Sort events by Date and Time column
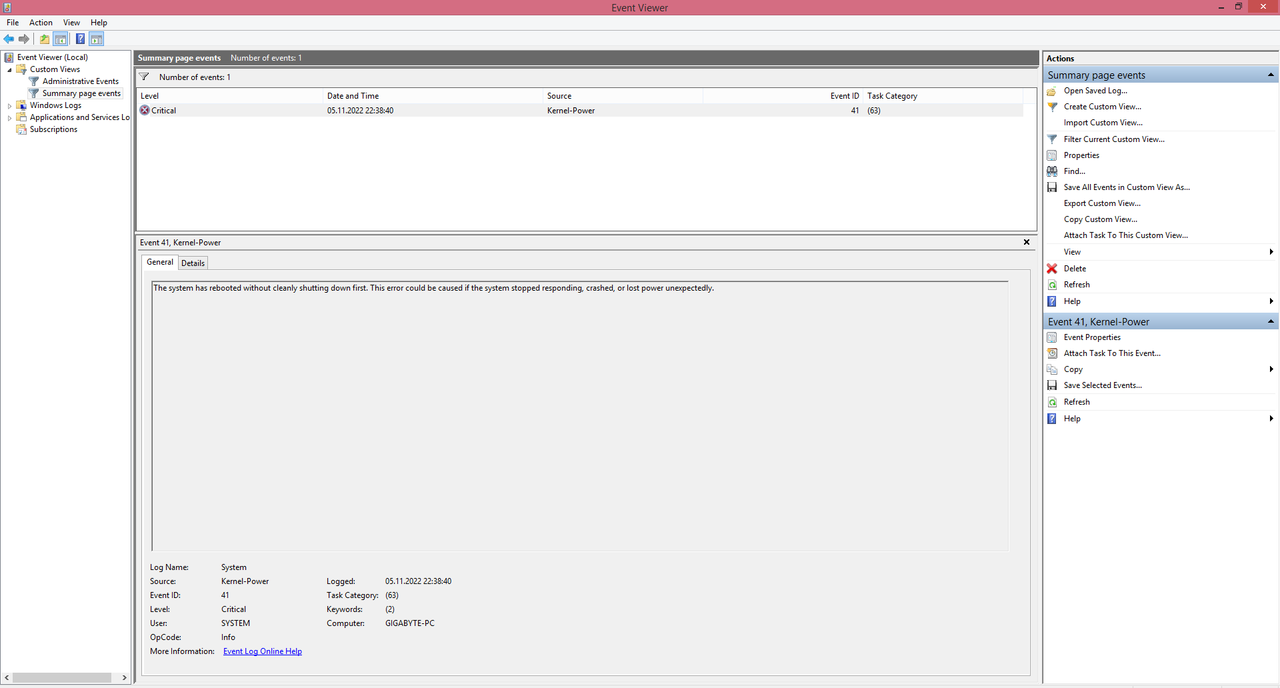 (434, 96)
